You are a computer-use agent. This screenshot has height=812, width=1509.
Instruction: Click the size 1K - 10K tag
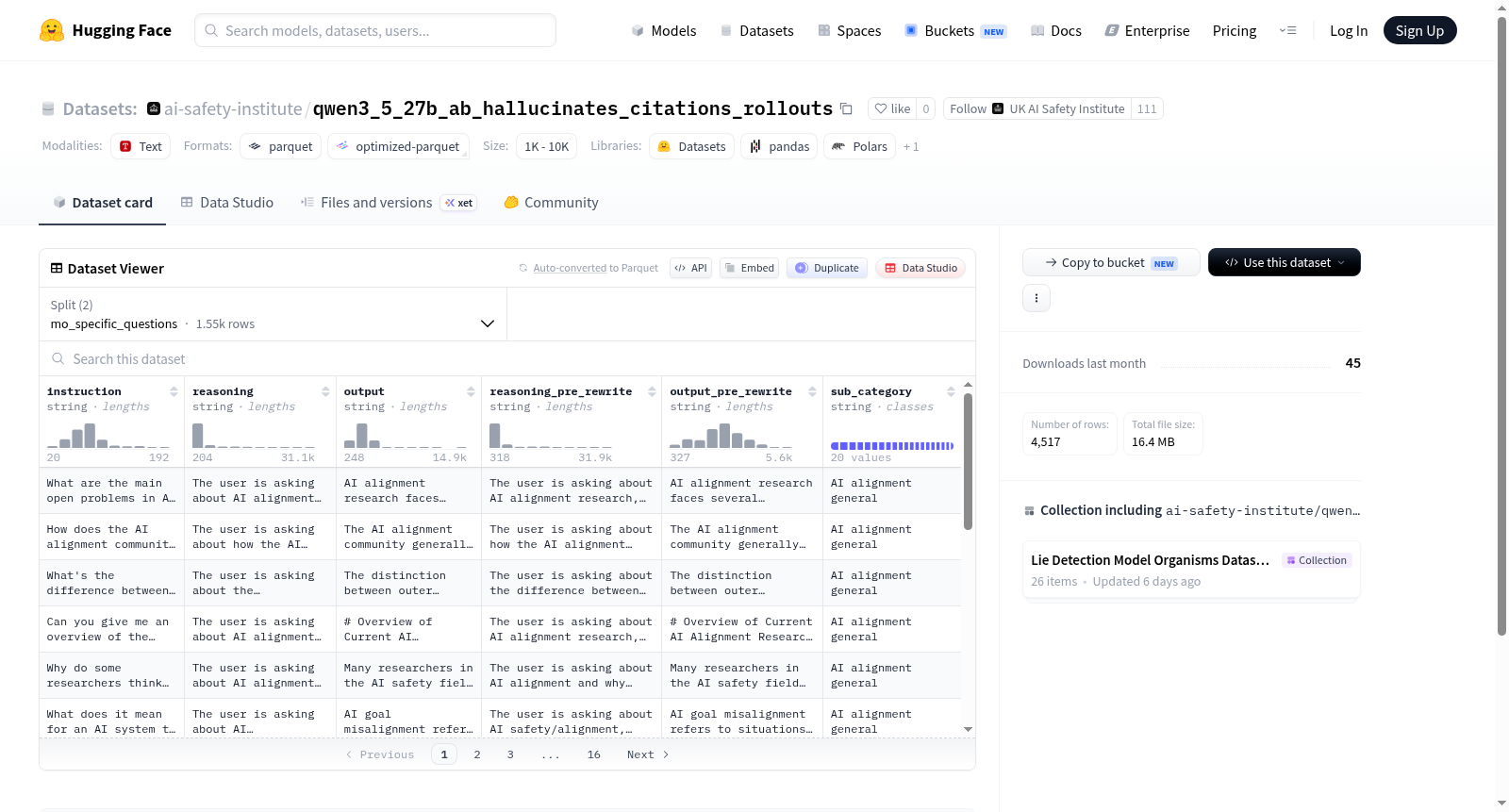[x=547, y=146]
